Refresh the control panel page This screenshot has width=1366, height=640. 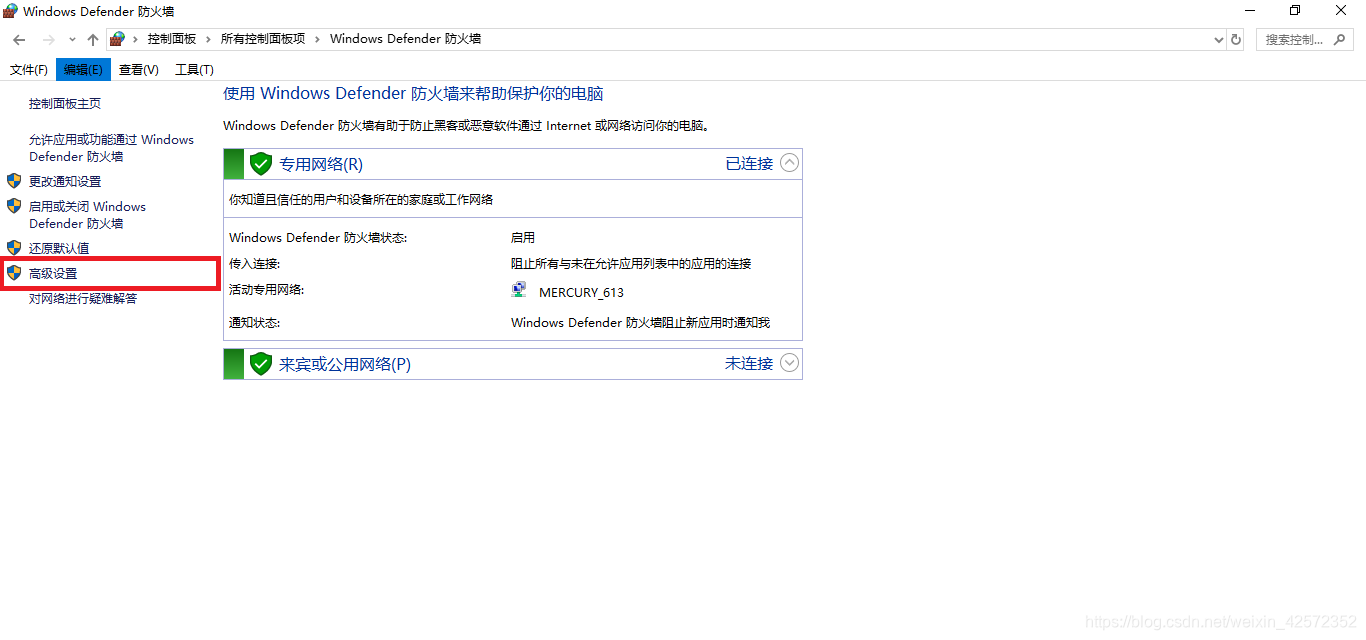tap(1236, 40)
